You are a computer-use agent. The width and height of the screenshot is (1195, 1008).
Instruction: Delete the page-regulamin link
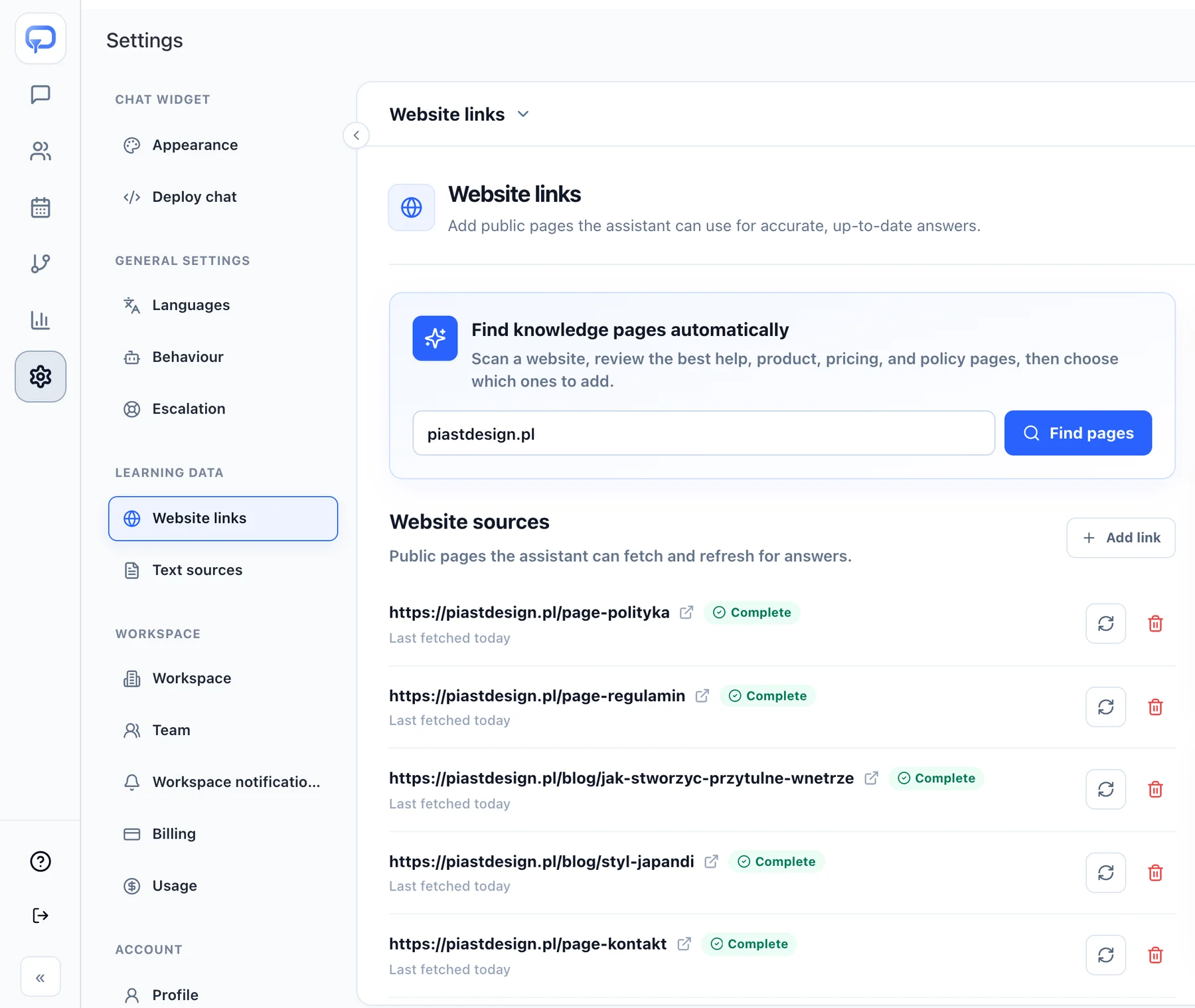click(x=1155, y=707)
